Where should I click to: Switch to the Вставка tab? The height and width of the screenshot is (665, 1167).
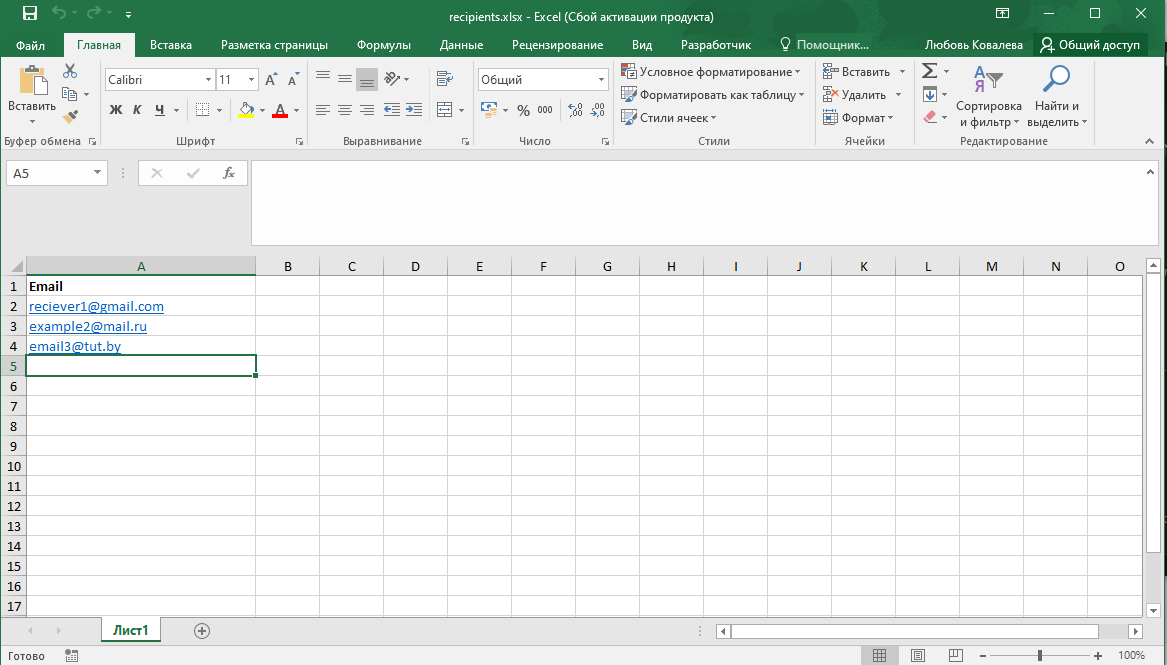170,45
